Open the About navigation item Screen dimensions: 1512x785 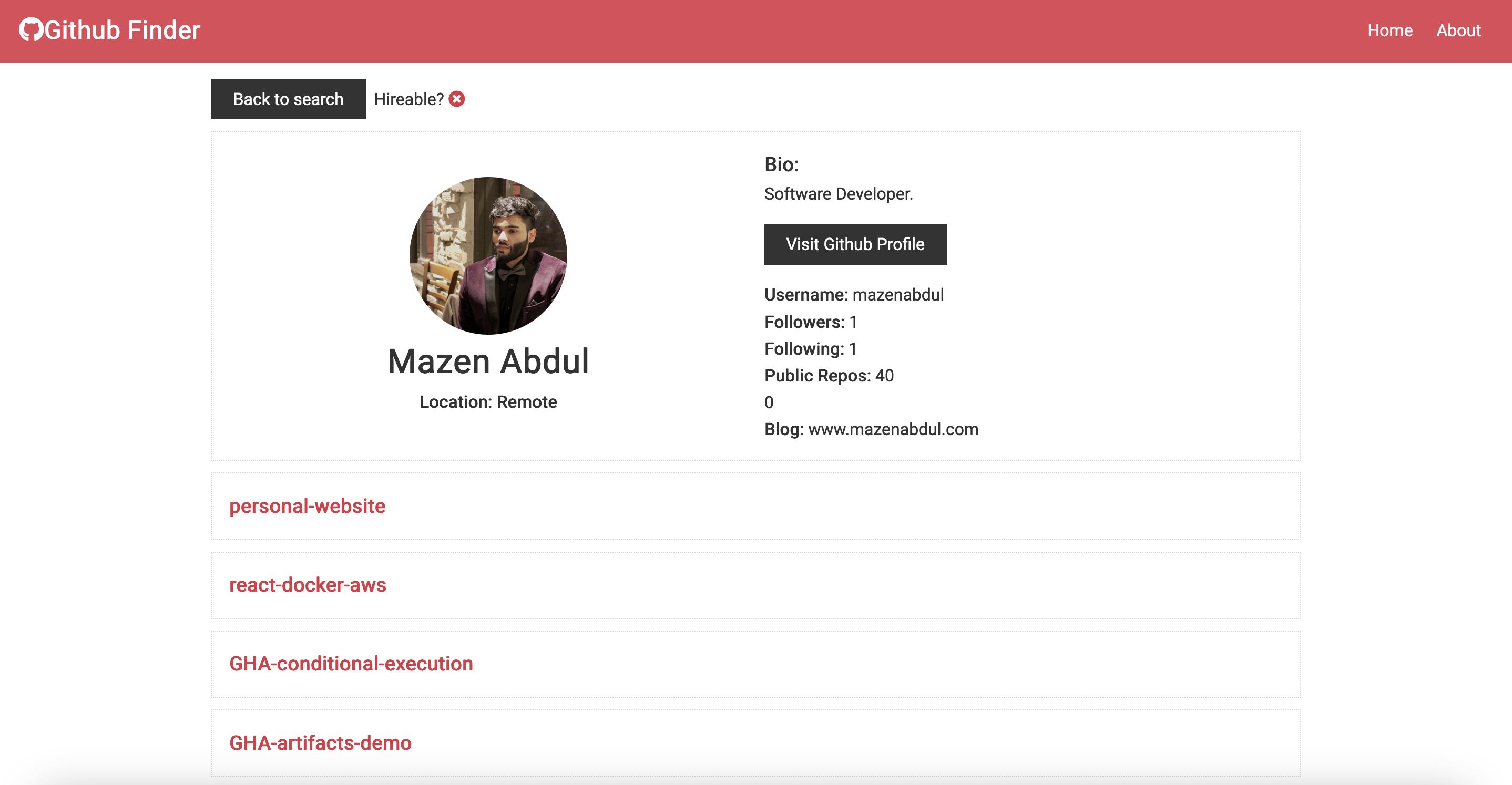point(1458,30)
